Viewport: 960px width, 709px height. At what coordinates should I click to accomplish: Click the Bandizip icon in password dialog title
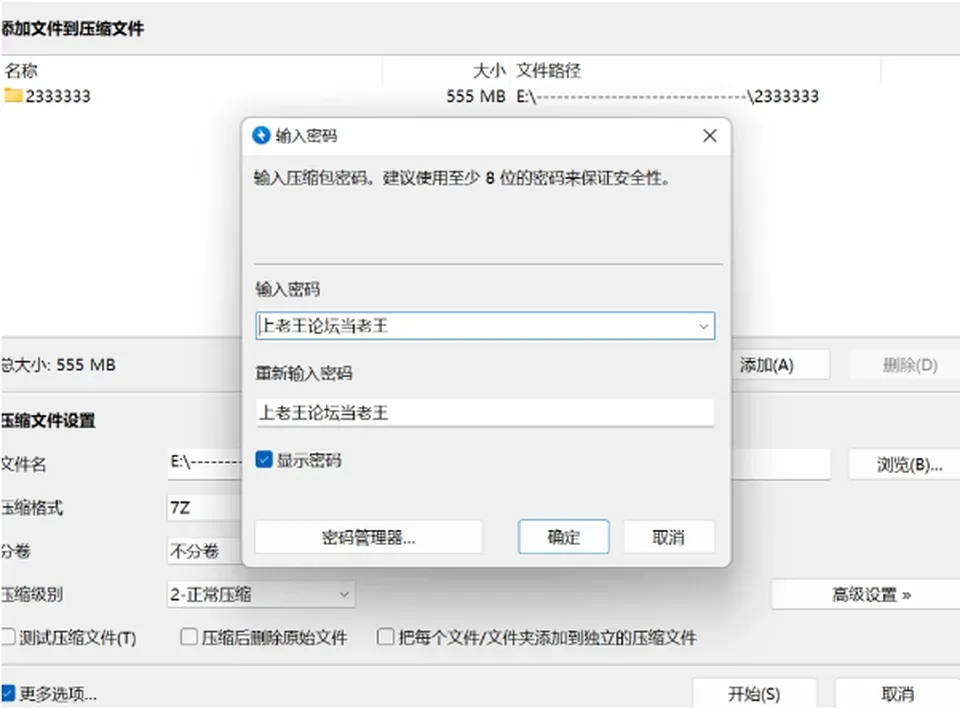pyautogui.click(x=261, y=135)
